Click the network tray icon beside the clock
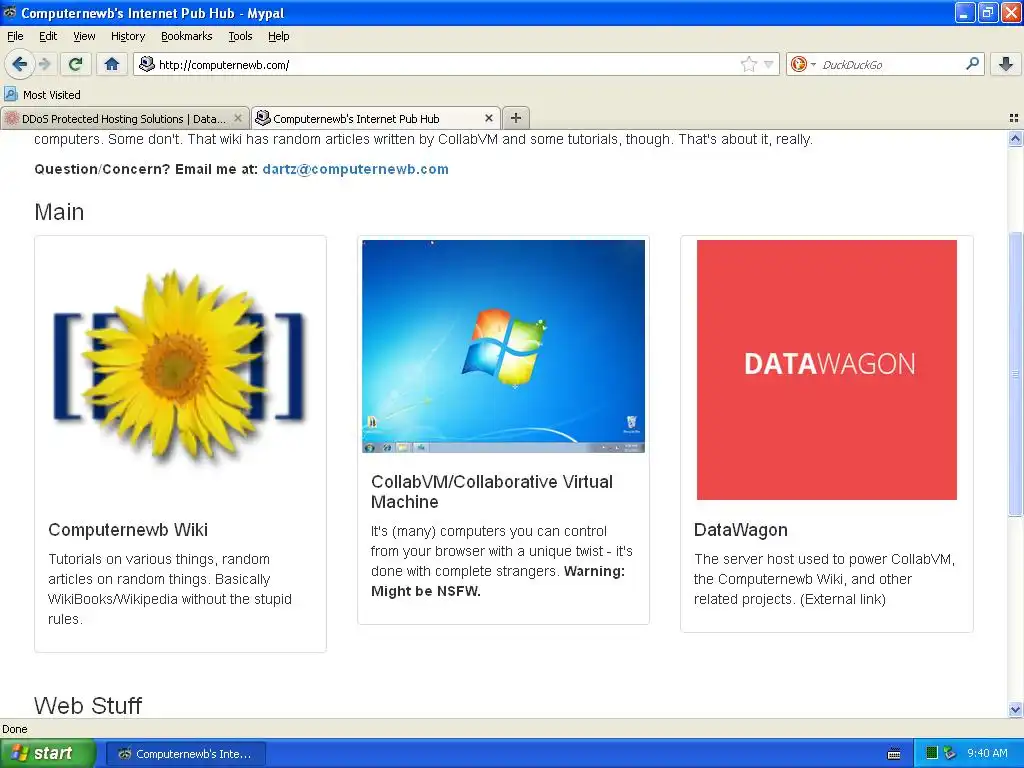 click(x=950, y=753)
